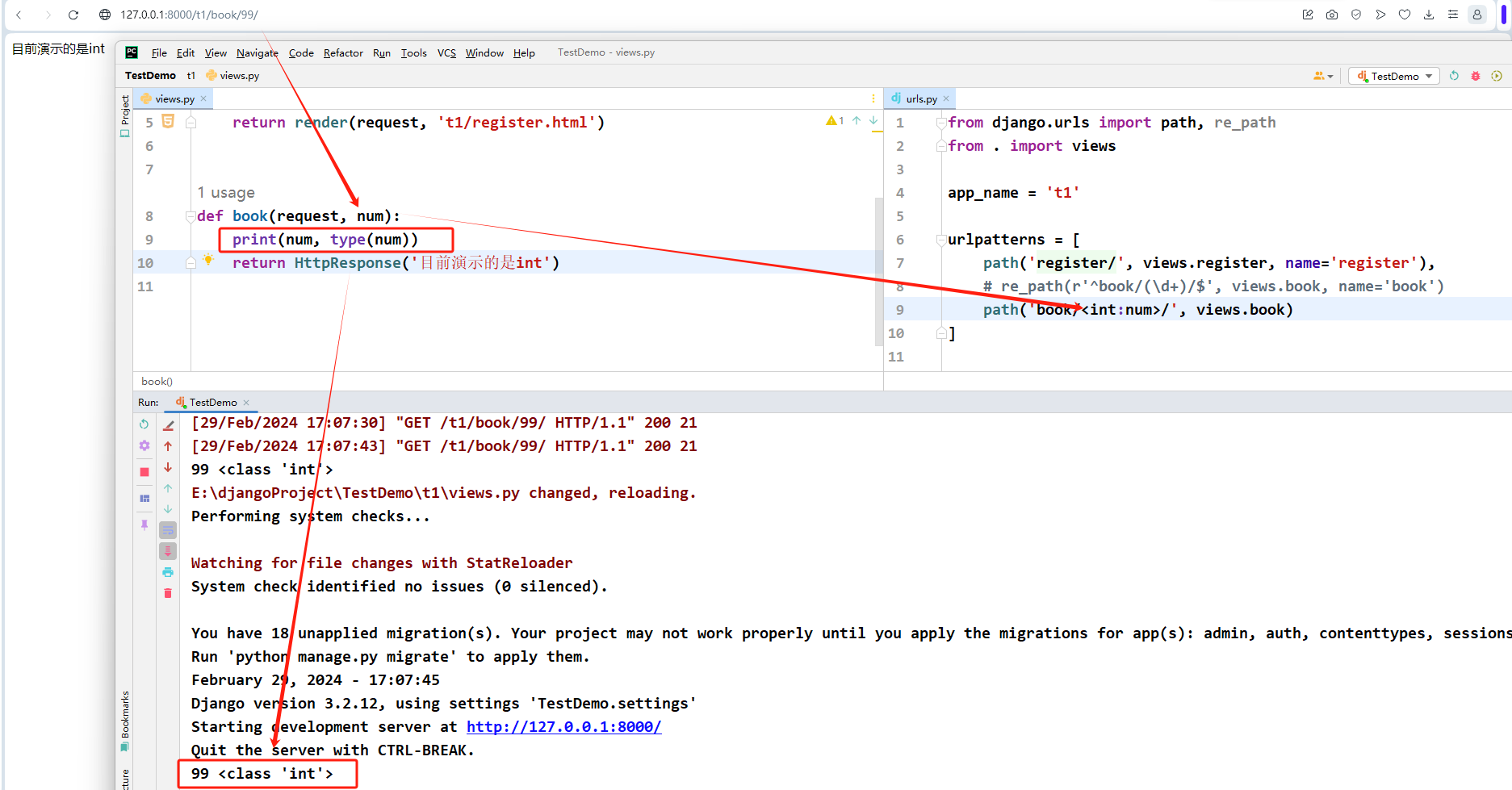Close the TestDemo run tab
Screen dimensions: 1512x790
tap(246, 403)
